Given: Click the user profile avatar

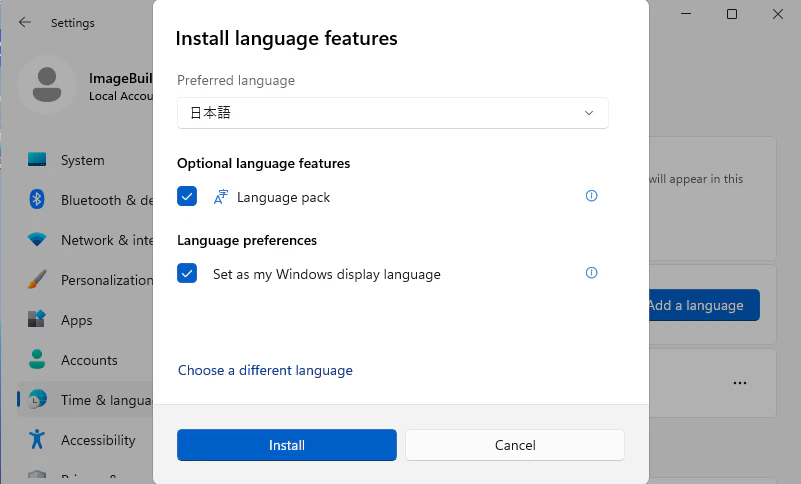Looking at the screenshot, I should coord(47,85).
